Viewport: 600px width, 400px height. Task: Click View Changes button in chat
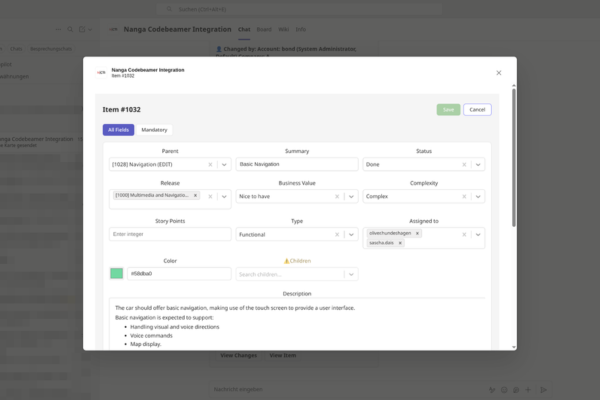238,356
